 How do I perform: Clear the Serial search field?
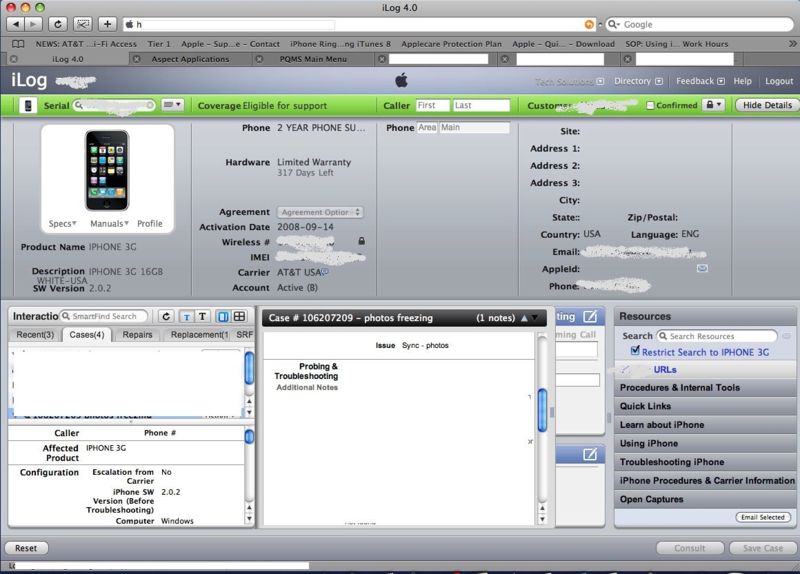[x=150, y=105]
